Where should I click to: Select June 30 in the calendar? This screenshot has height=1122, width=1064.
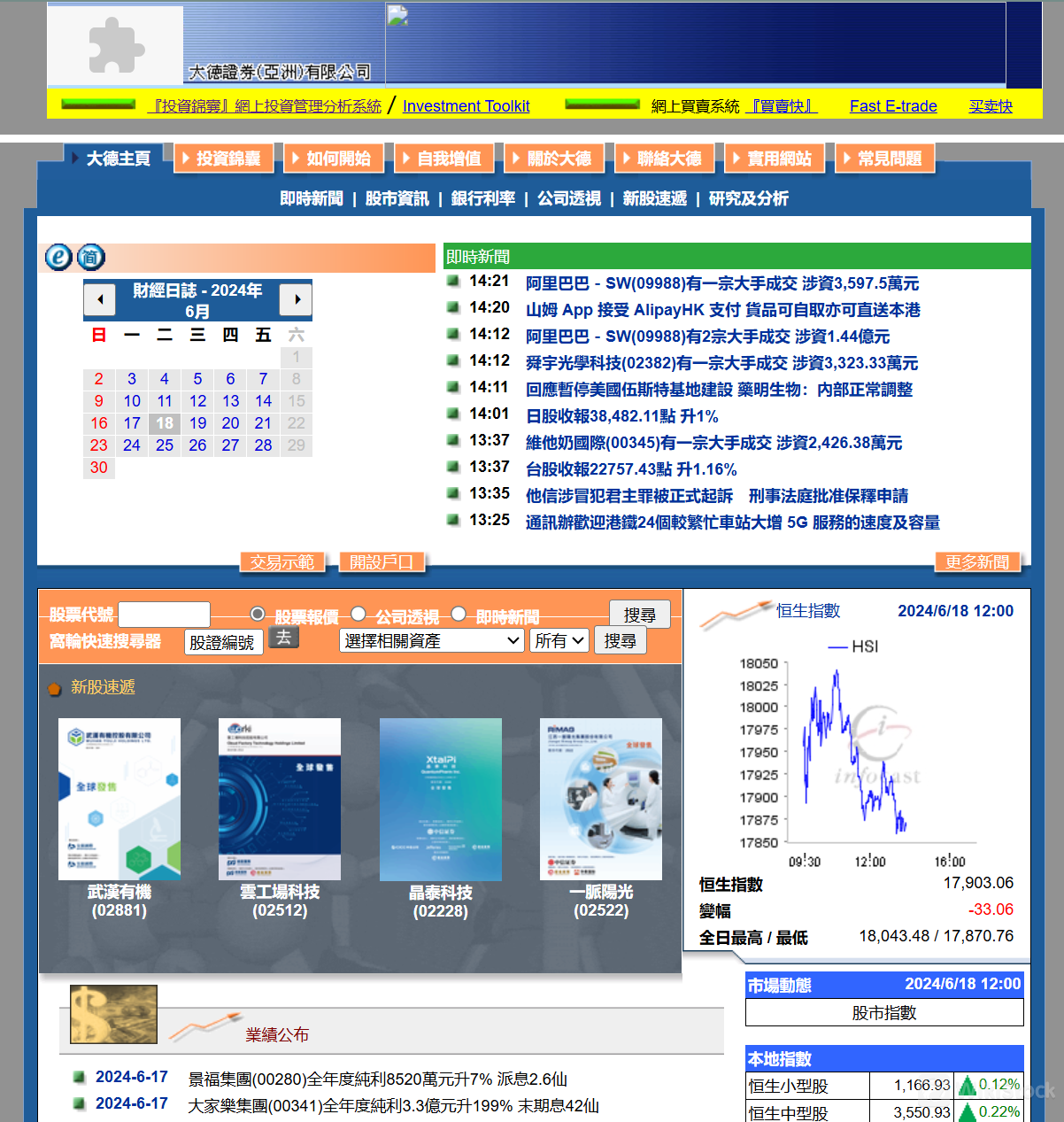click(99, 468)
